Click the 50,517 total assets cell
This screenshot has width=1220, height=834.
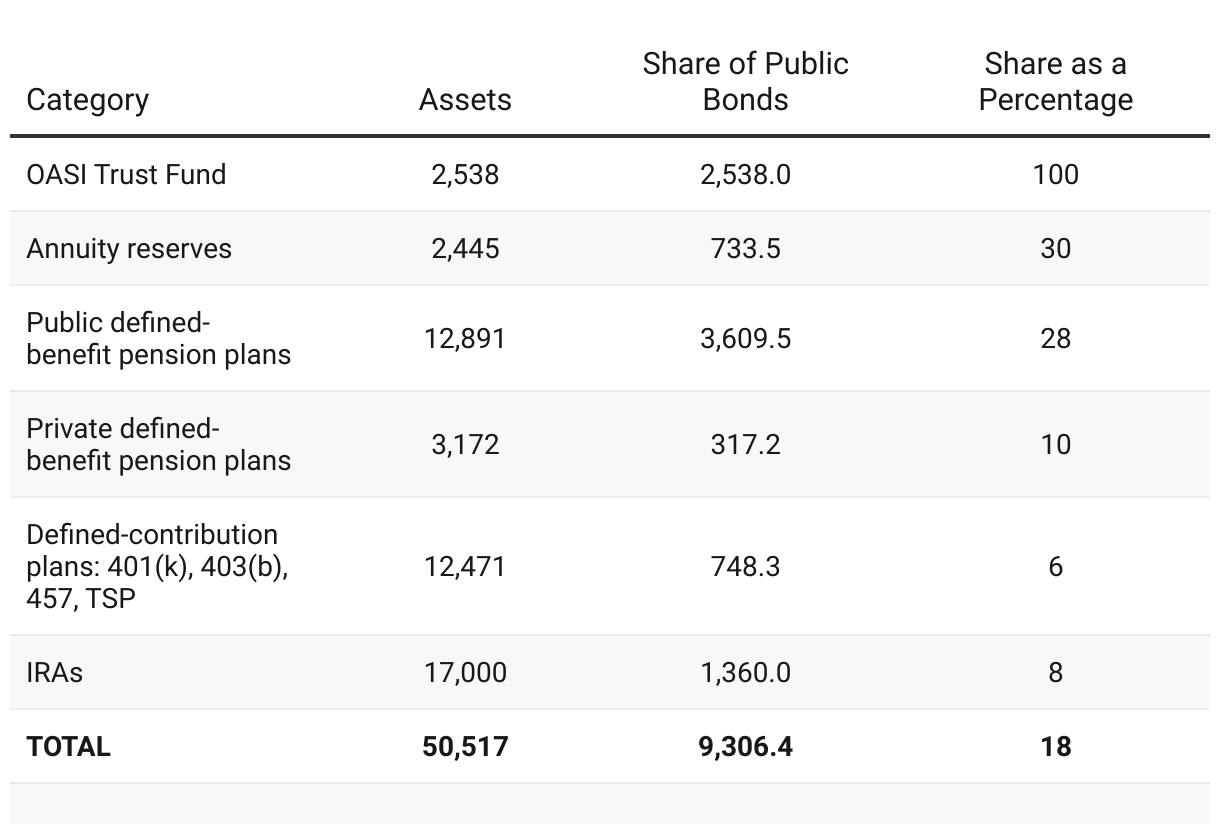point(465,747)
